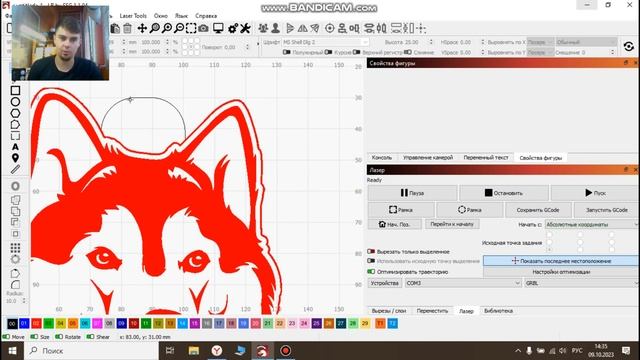The height and width of the screenshot is (360, 640).
Task: Open the Laser Tools menu
Action: (133, 16)
